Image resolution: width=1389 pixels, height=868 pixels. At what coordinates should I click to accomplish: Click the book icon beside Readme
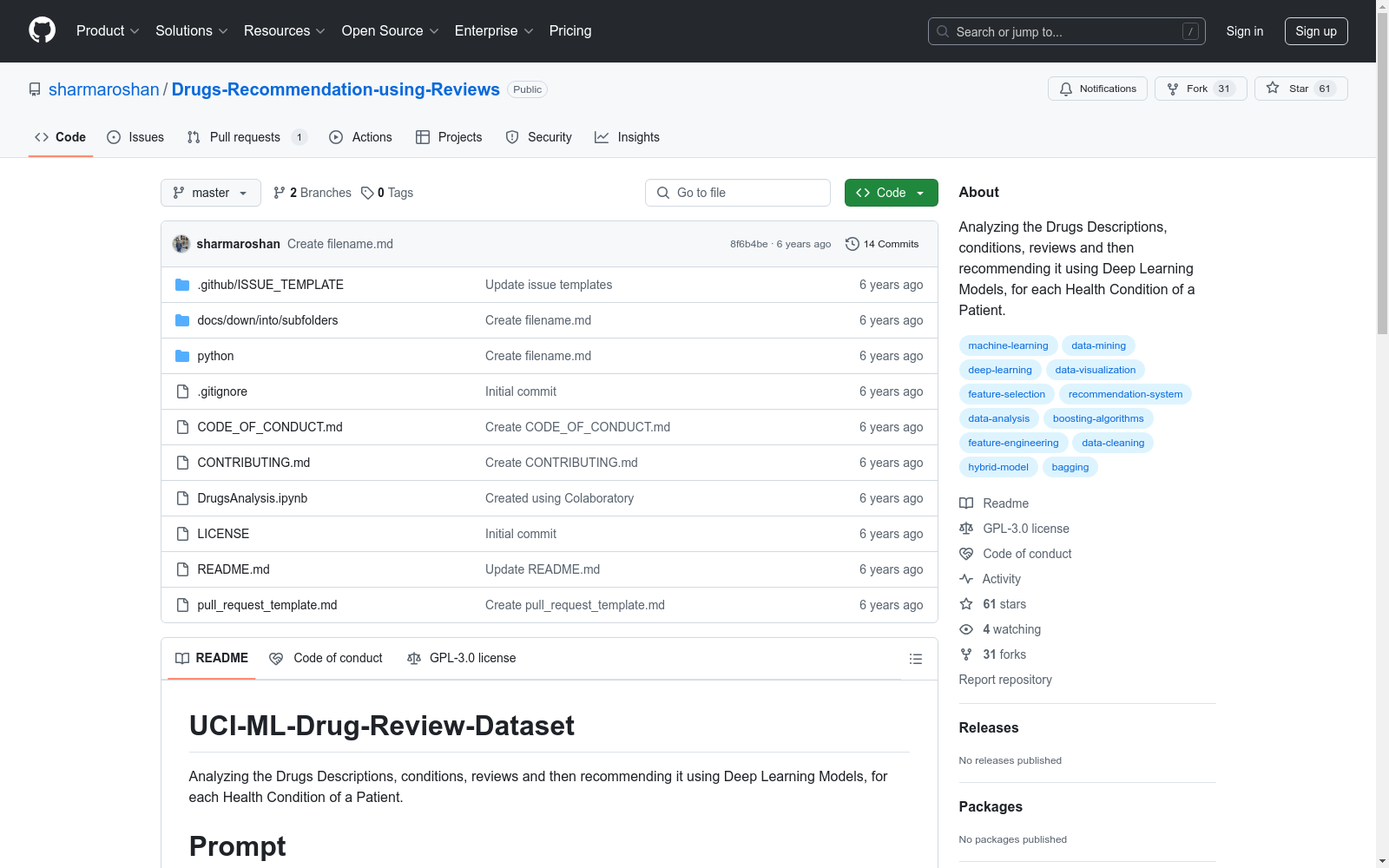click(966, 503)
